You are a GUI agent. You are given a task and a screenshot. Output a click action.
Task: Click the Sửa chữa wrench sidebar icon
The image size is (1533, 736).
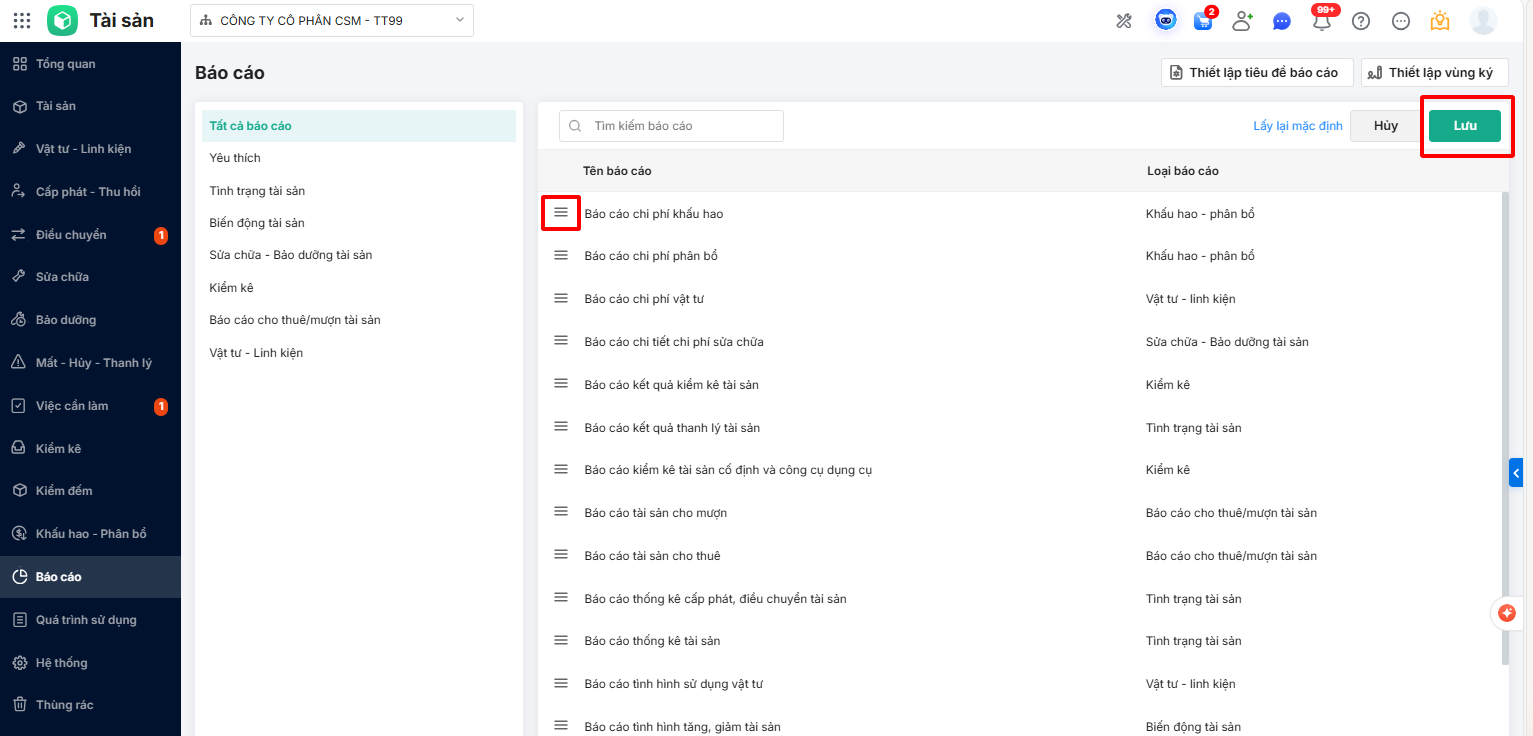coord(19,277)
